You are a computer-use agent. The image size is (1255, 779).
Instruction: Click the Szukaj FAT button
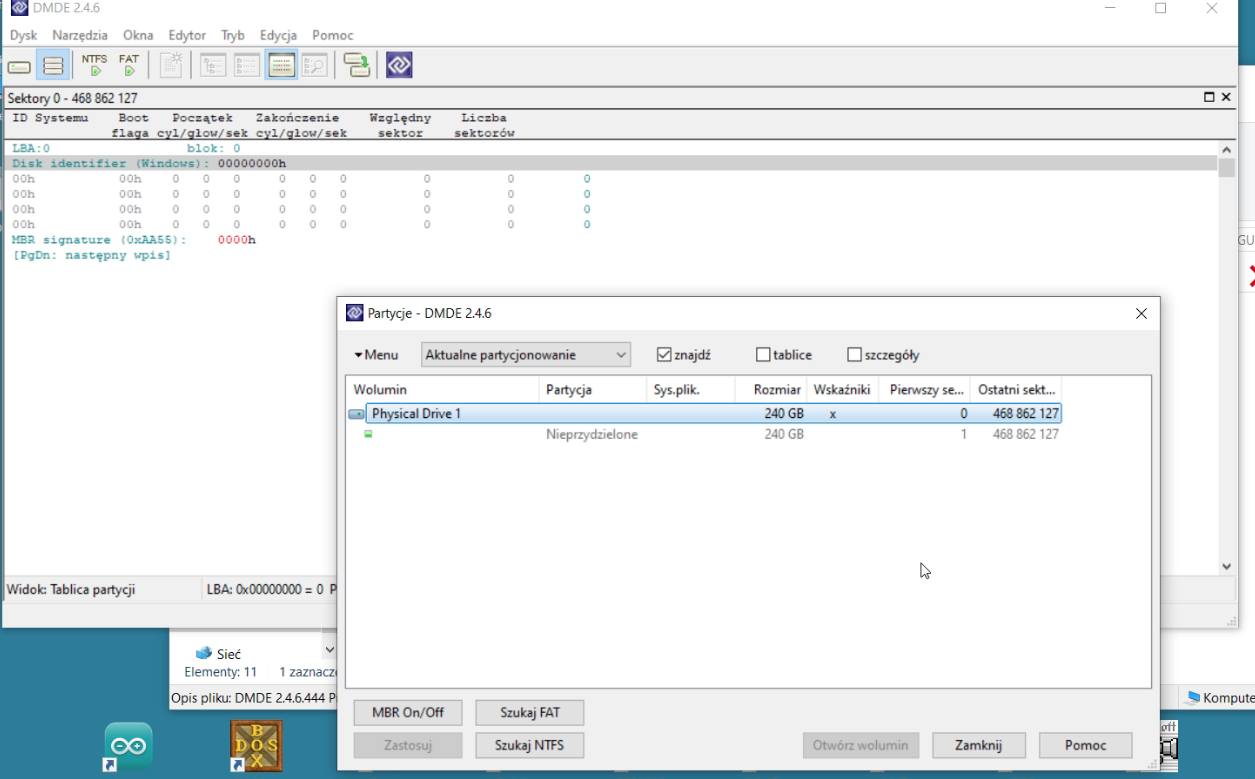point(529,712)
